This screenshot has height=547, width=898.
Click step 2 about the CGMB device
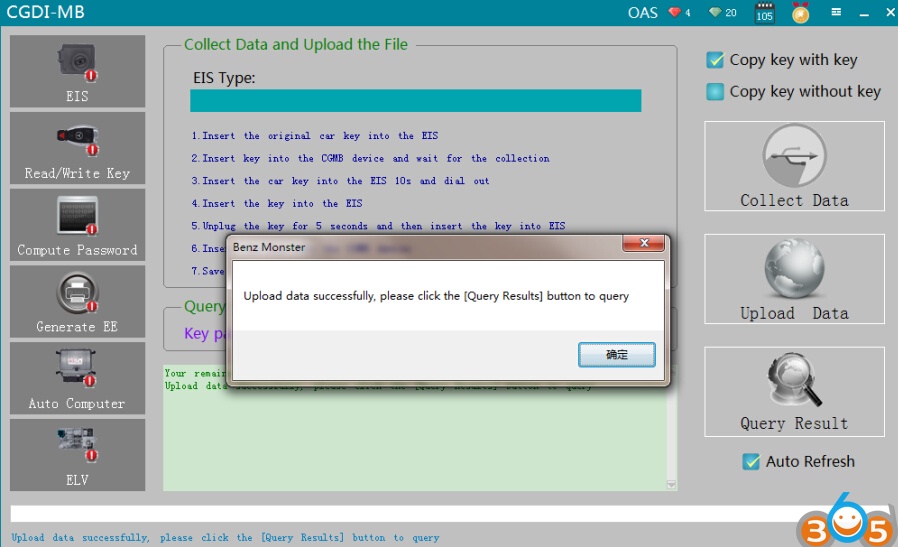click(370, 158)
